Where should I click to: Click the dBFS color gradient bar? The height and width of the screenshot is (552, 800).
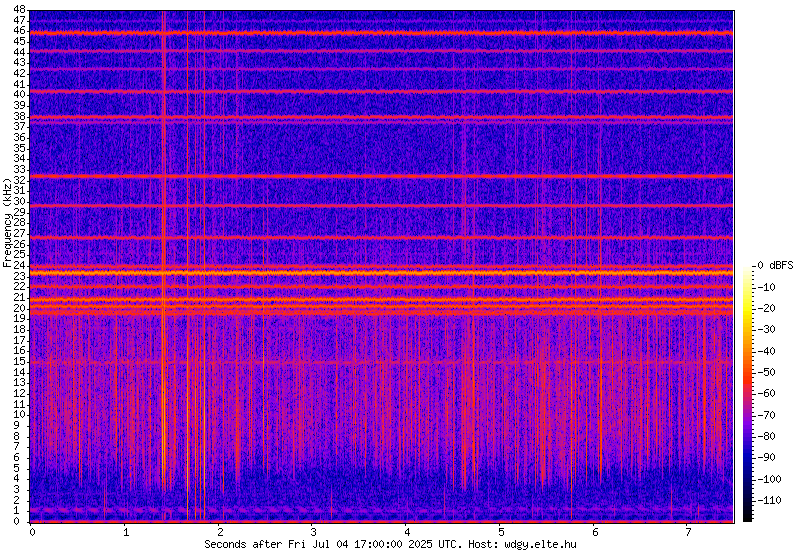(747, 393)
